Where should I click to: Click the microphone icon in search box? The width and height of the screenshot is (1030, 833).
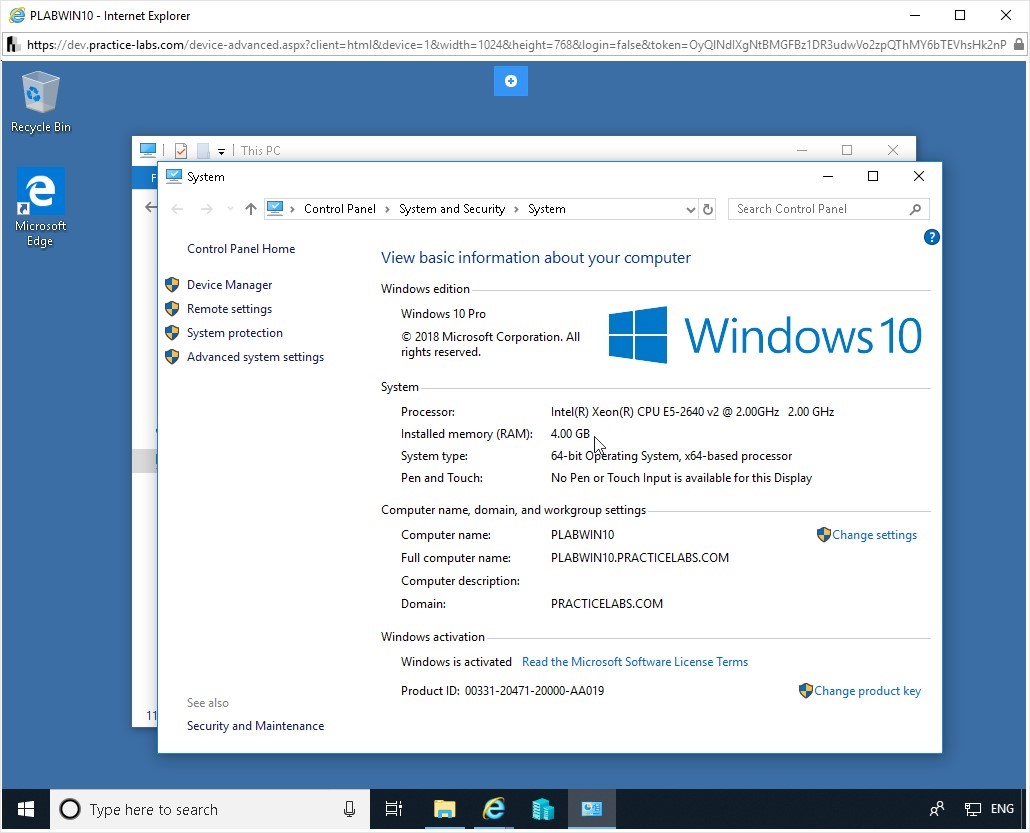[x=349, y=809]
